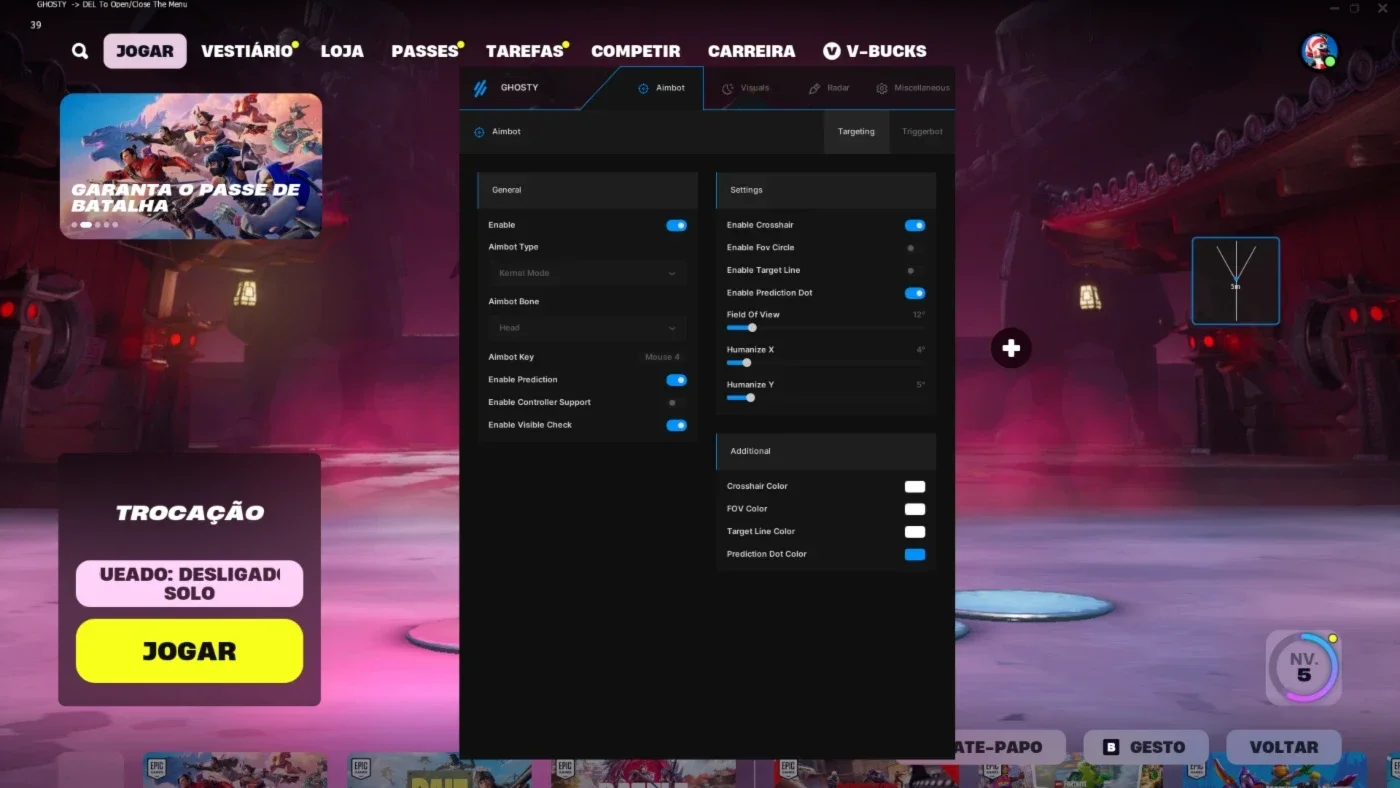The width and height of the screenshot is (1400, 788).
Task: Select the Aimbot tab in the header
Action: [662, 88]
